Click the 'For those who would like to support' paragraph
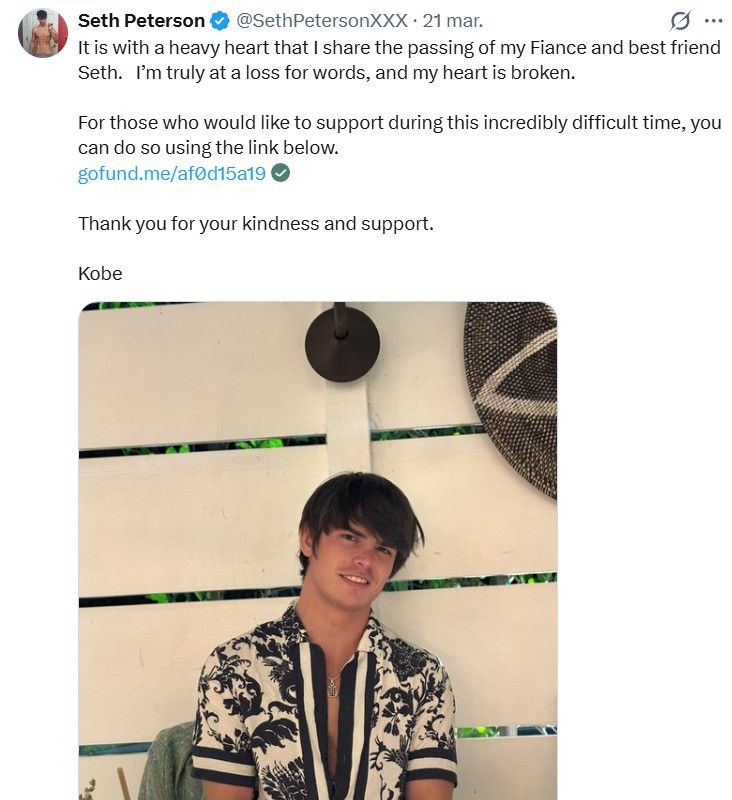732x800 pixels. [398, 136]
